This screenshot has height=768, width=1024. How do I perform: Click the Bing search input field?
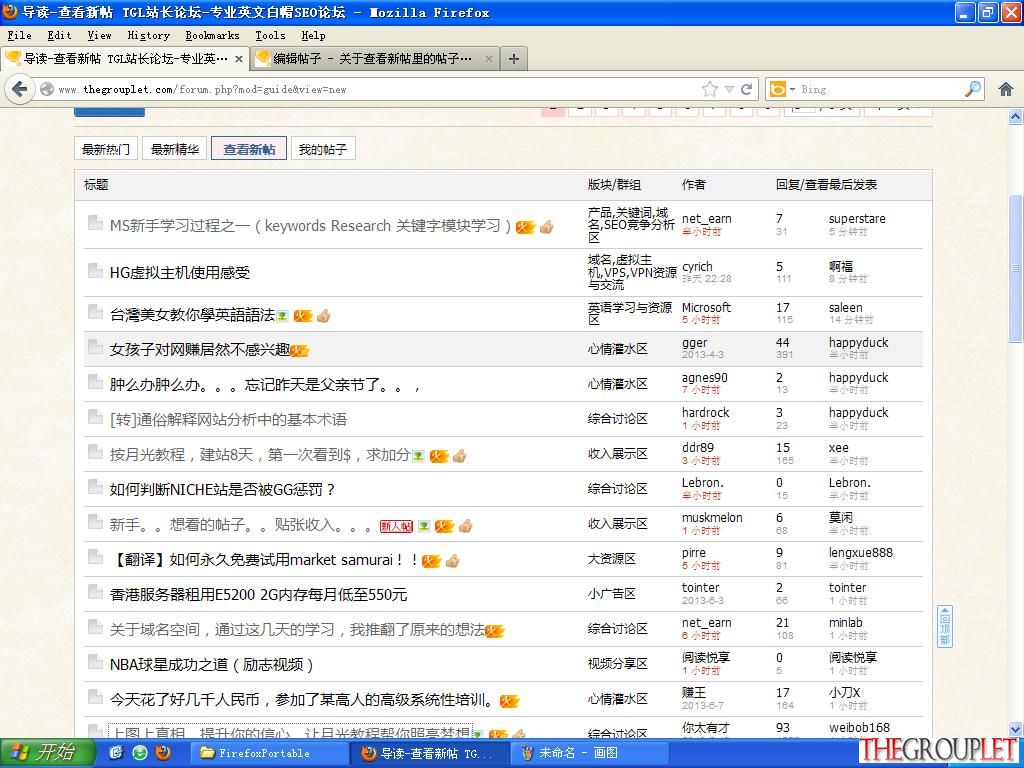[x=880, y=89]
